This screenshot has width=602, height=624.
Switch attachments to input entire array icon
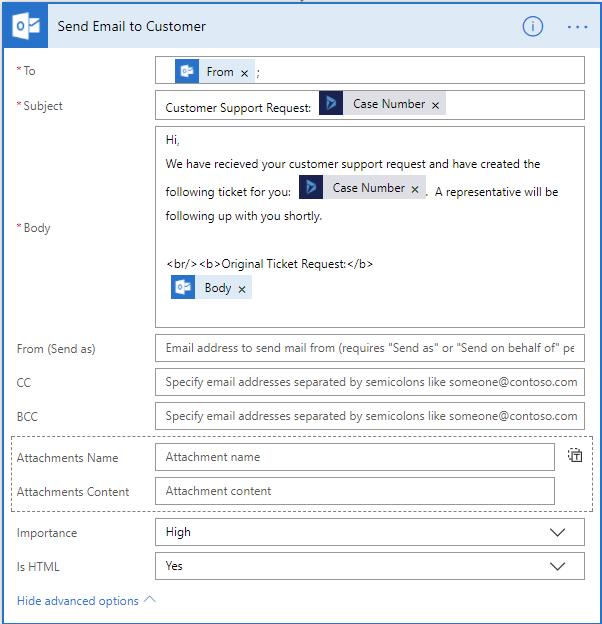[x=575, y=456]
